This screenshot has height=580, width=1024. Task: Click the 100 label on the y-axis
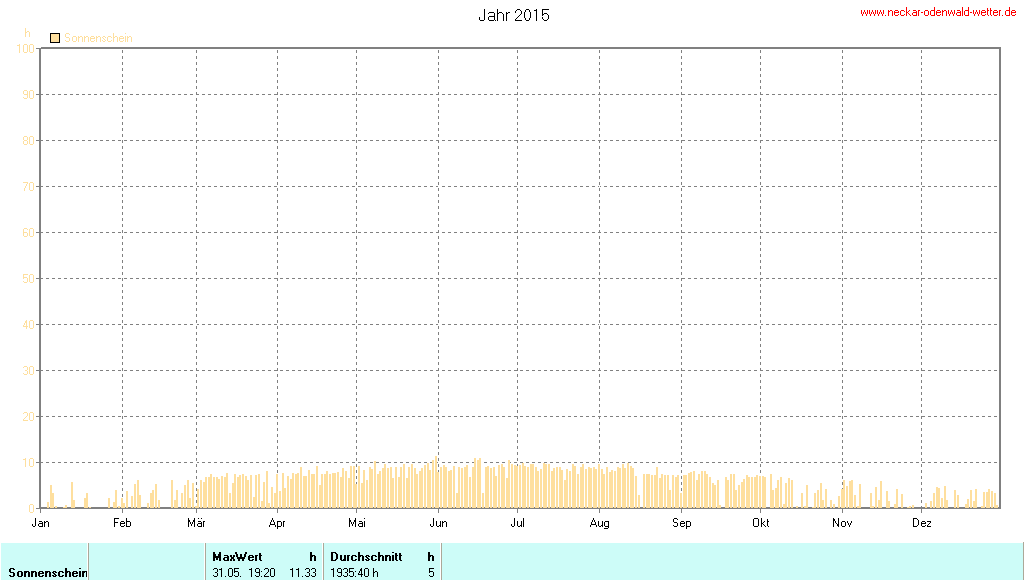25,48
